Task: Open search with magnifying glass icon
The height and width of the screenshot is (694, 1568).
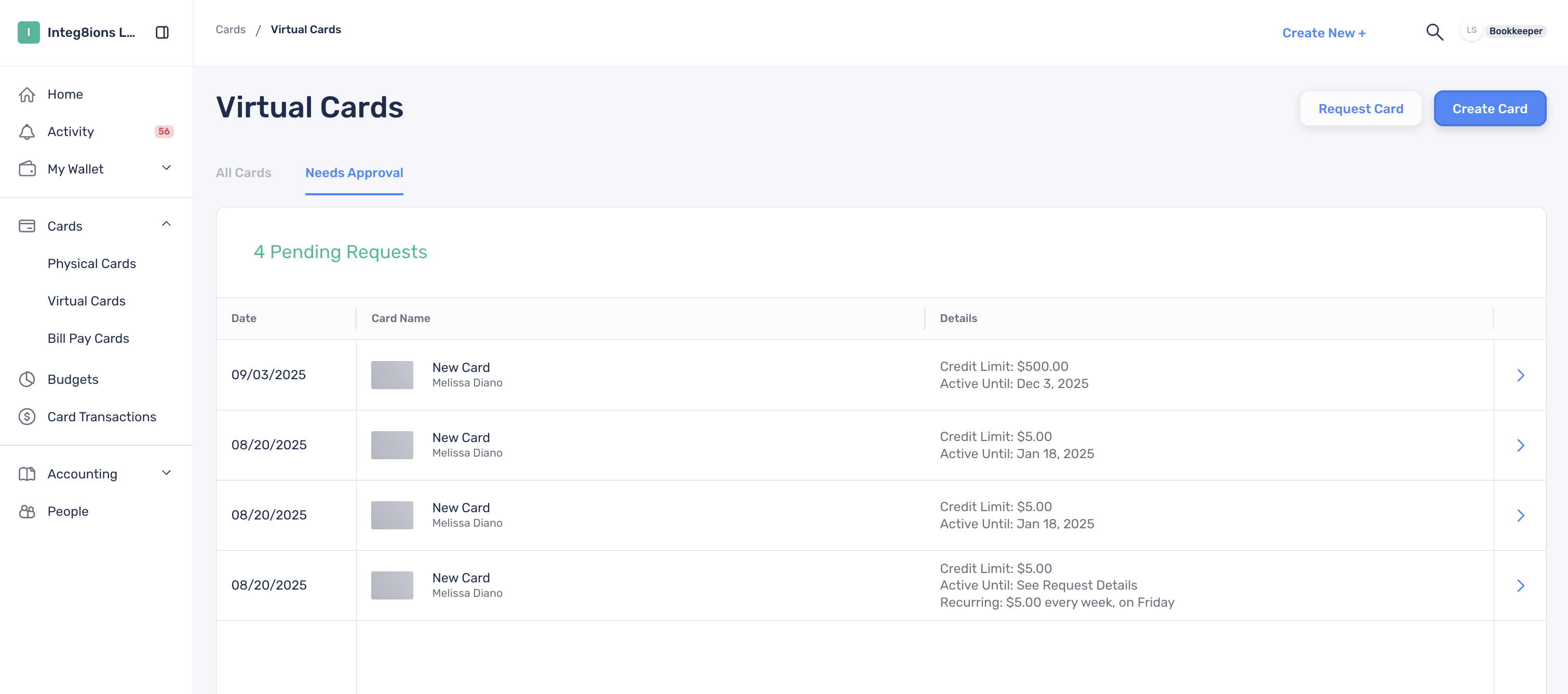Action: coord(1435,32)
